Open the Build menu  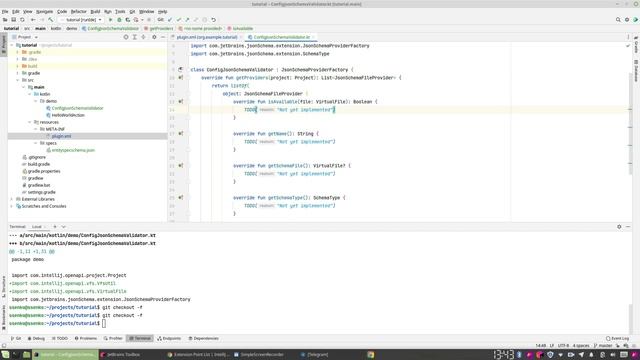(95, 11)
